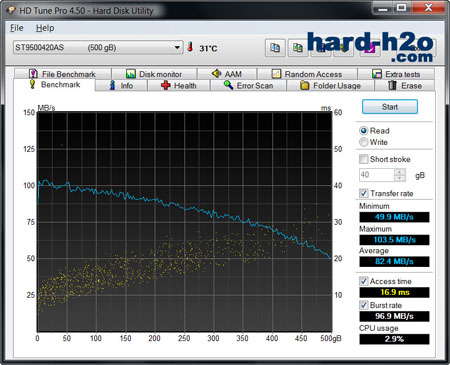Viewport: 450px width, 365px height.
Task: Select the Write radio button
Action: tap(364, 142)
